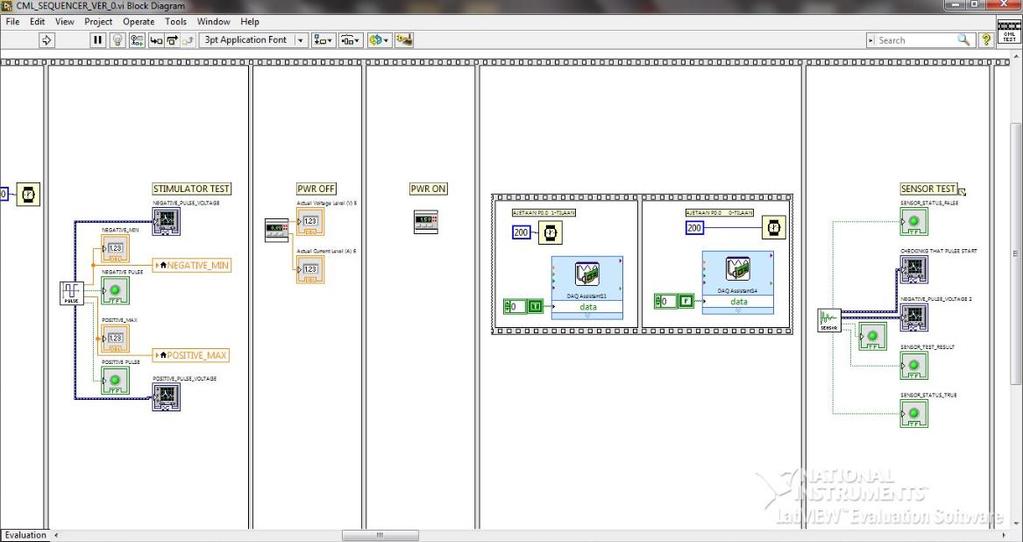Screen dimensions: 1023x542
Task: Open the Project menu
Action: [x=98, y=22]
